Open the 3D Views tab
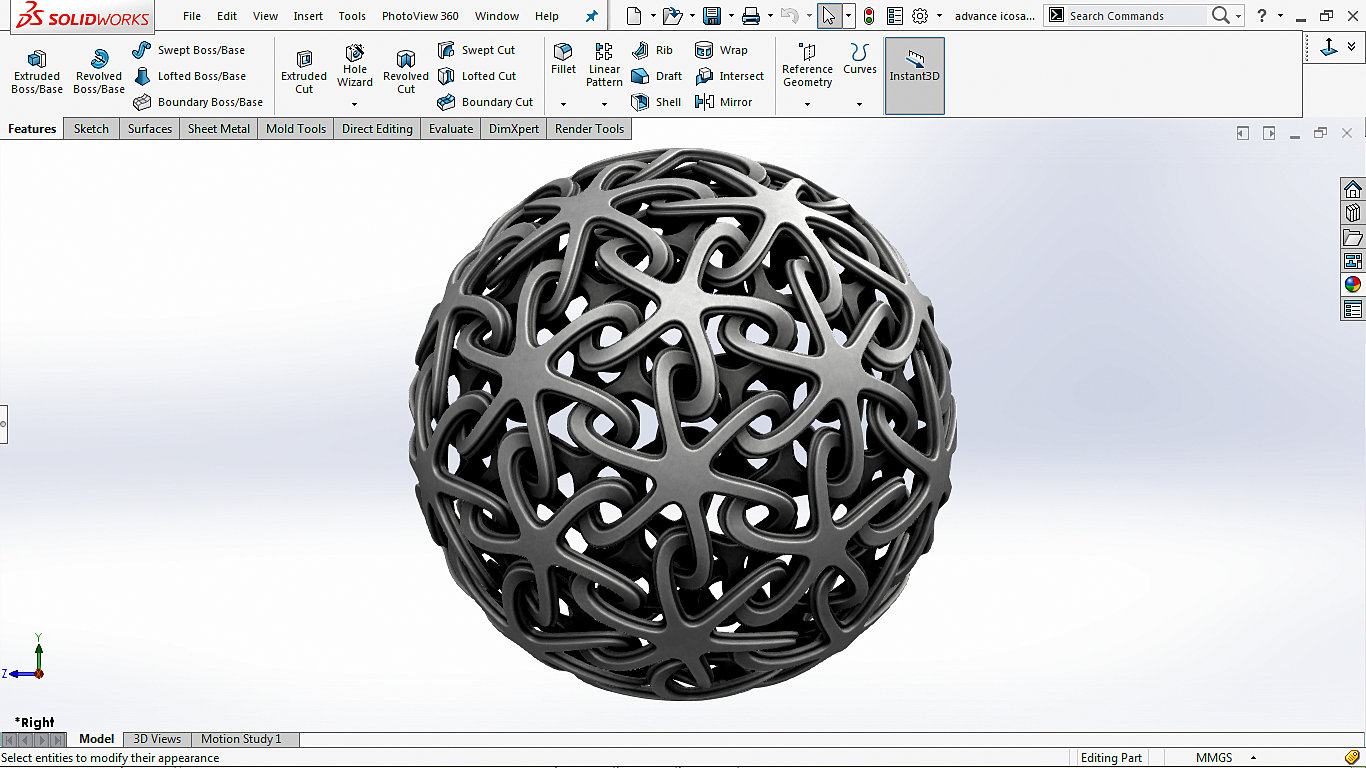 pos(157,739)
